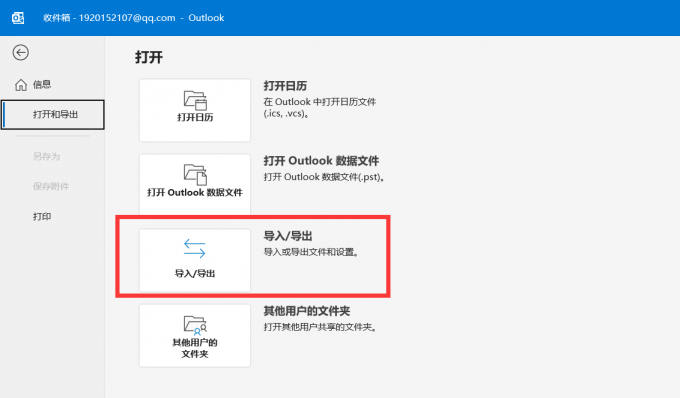This screenshot has height=398, width=680.
Task: Click the 打开 page title
Action: pos(149,57)
